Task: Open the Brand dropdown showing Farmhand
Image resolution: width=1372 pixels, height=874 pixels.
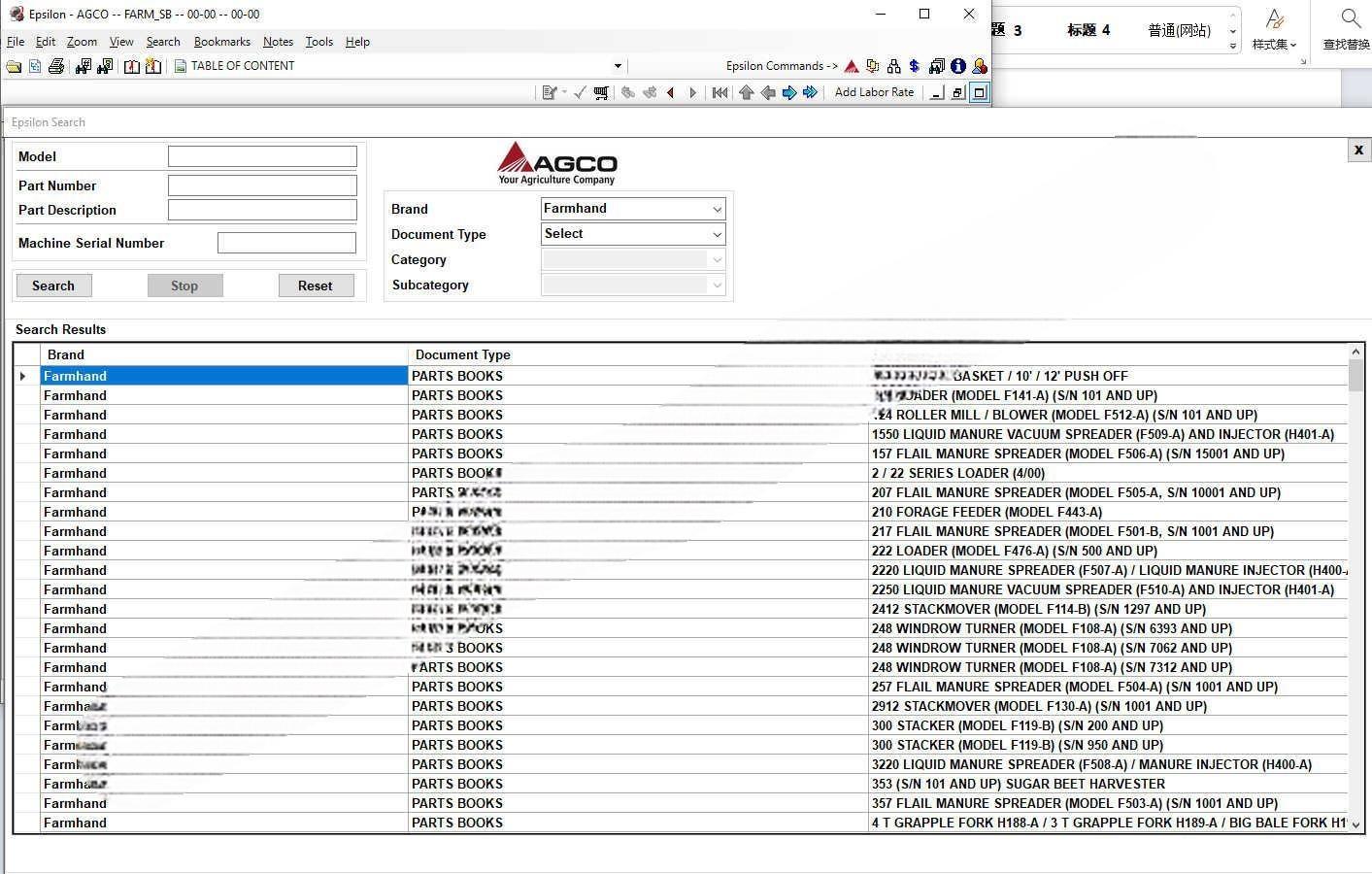Action: coord(717,209)
